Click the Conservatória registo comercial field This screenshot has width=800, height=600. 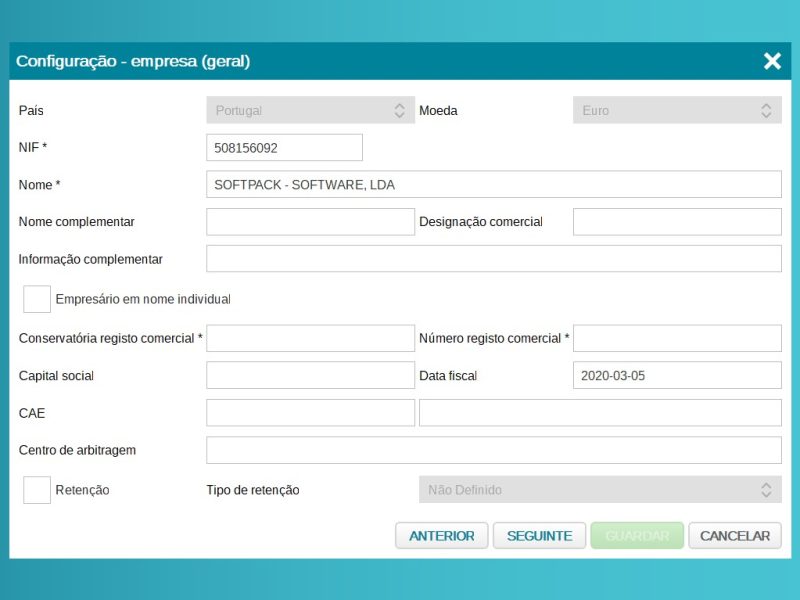310,338
